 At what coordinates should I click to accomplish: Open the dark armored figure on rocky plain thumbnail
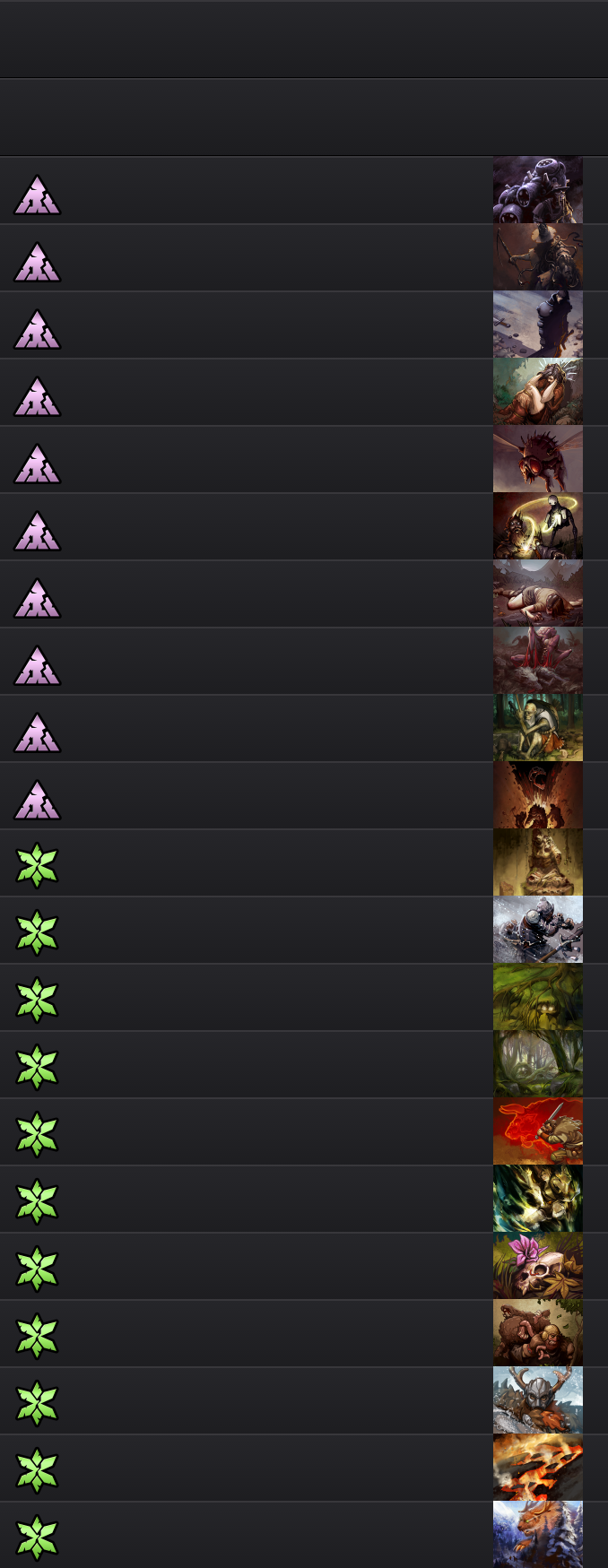tap(538, 325)
